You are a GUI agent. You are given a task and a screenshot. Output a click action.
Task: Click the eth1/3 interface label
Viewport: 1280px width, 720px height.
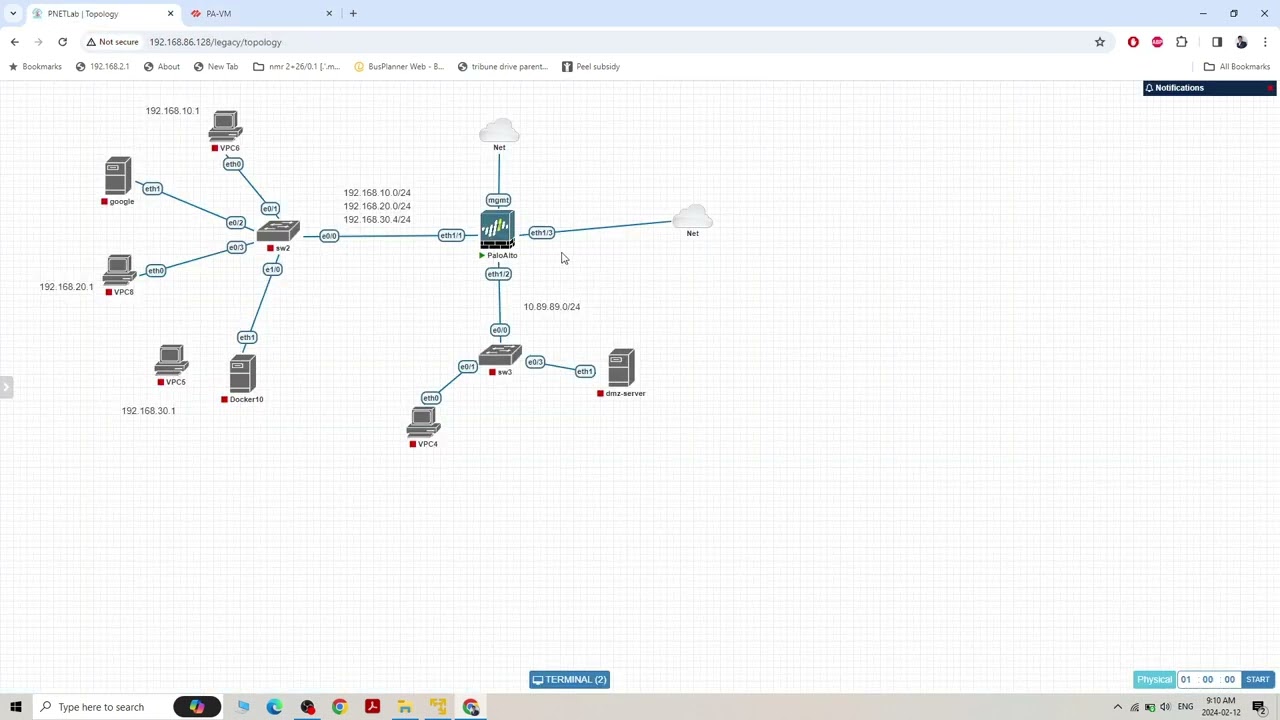tap(541, 233)
